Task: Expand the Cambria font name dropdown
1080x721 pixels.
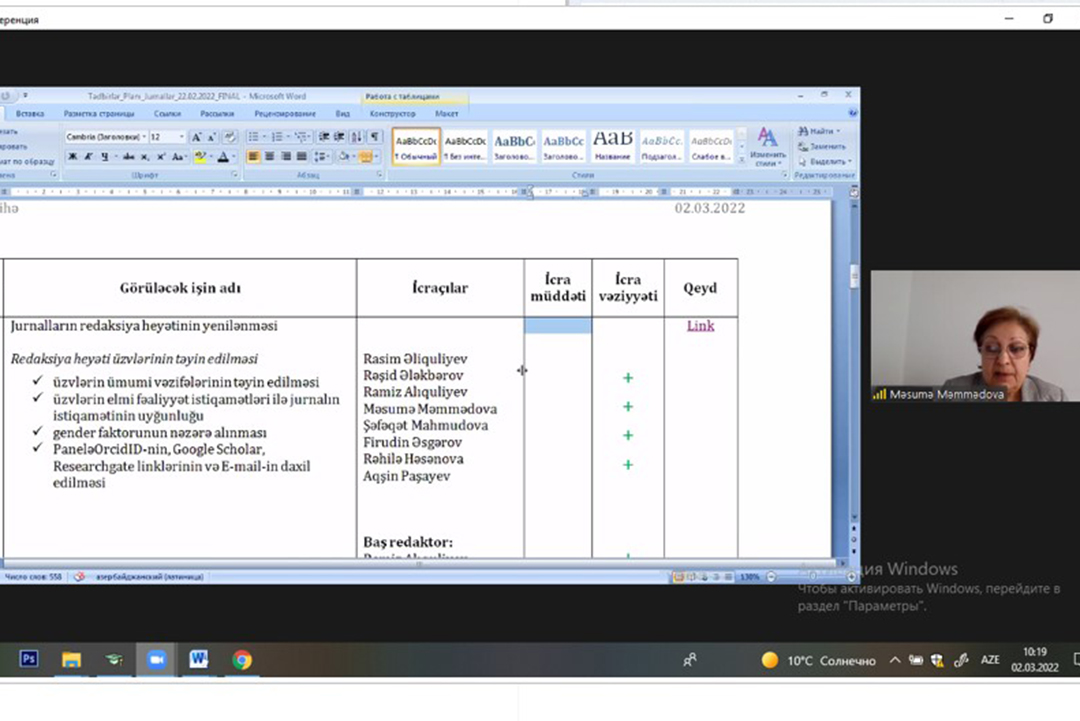Action: (x=143, y=137)
